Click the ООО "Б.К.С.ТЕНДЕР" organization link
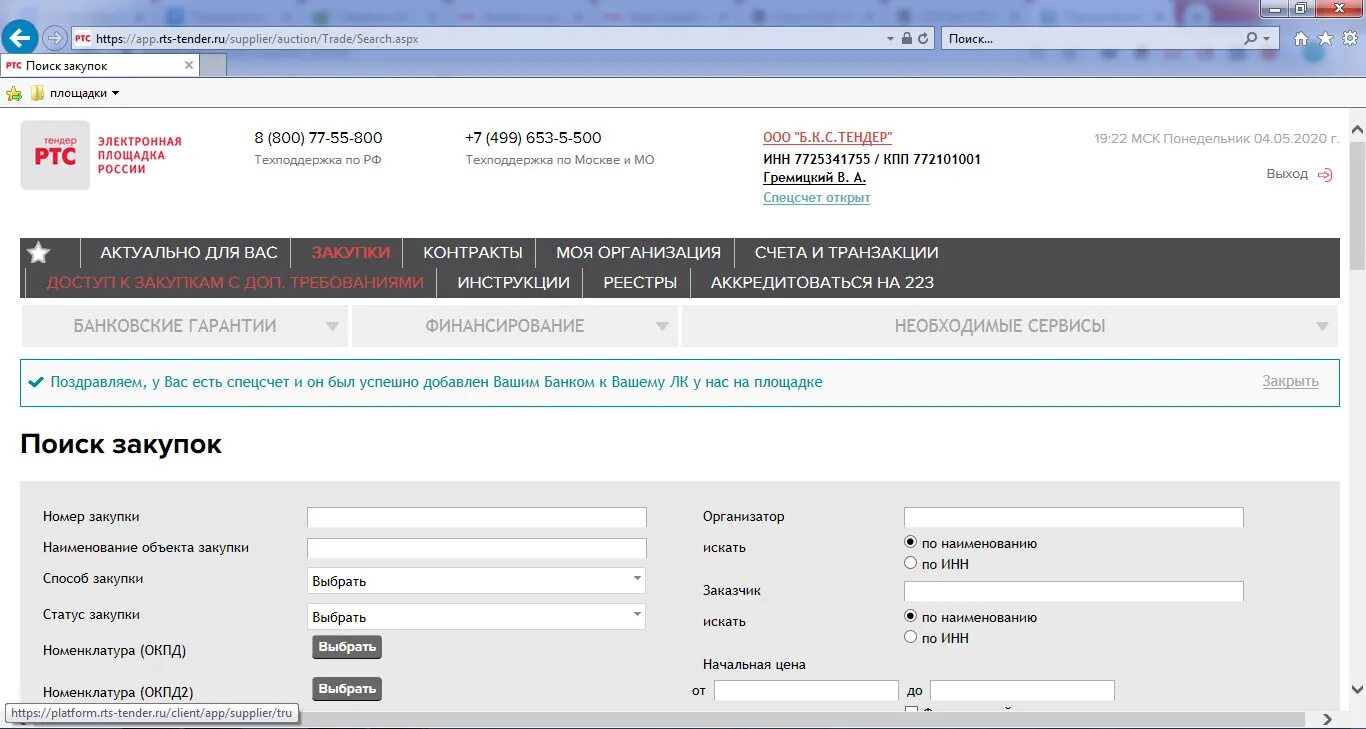This screenshot has width=1366, height=729. [827, 138]
